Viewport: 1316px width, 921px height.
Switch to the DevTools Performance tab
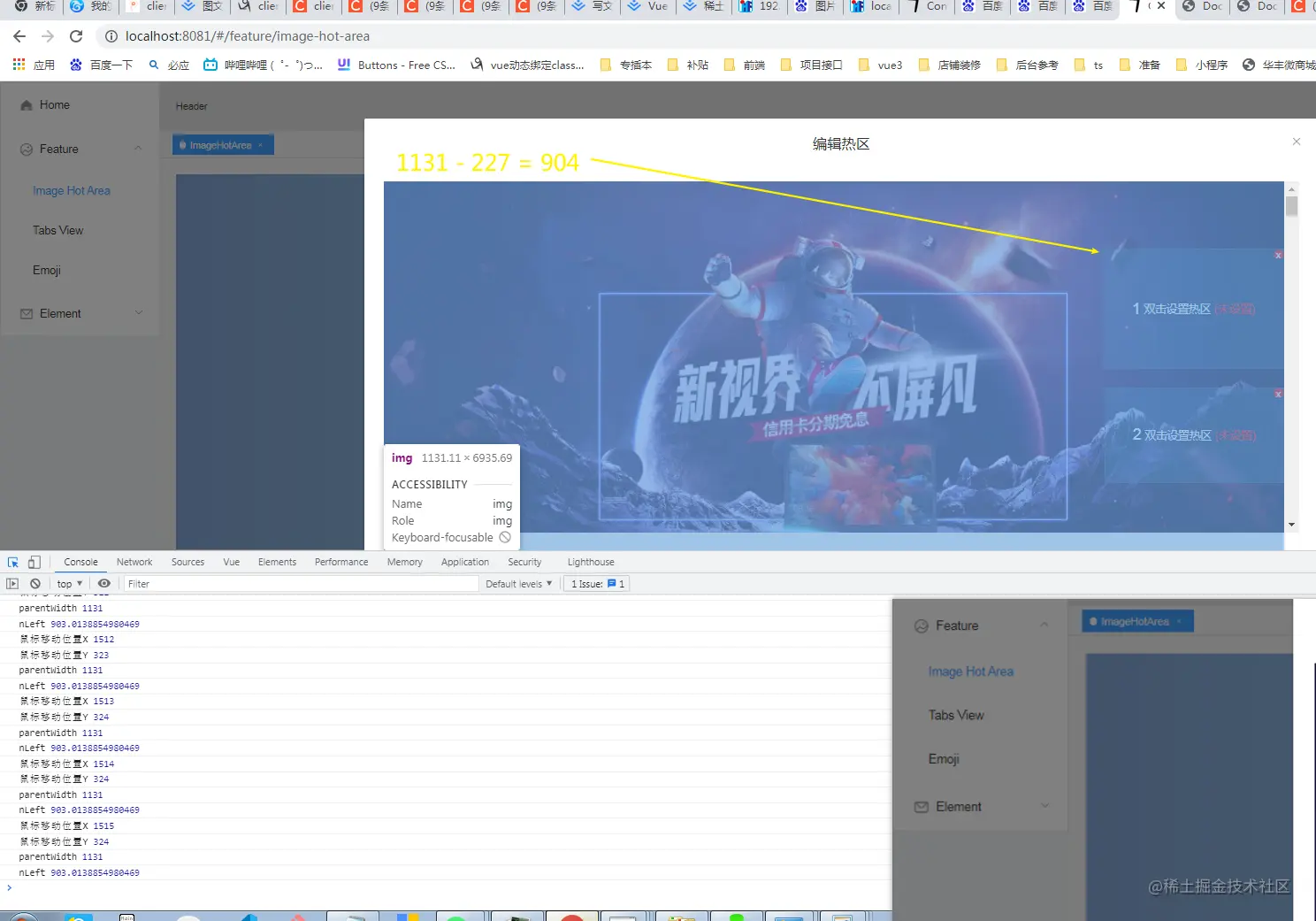341,562
